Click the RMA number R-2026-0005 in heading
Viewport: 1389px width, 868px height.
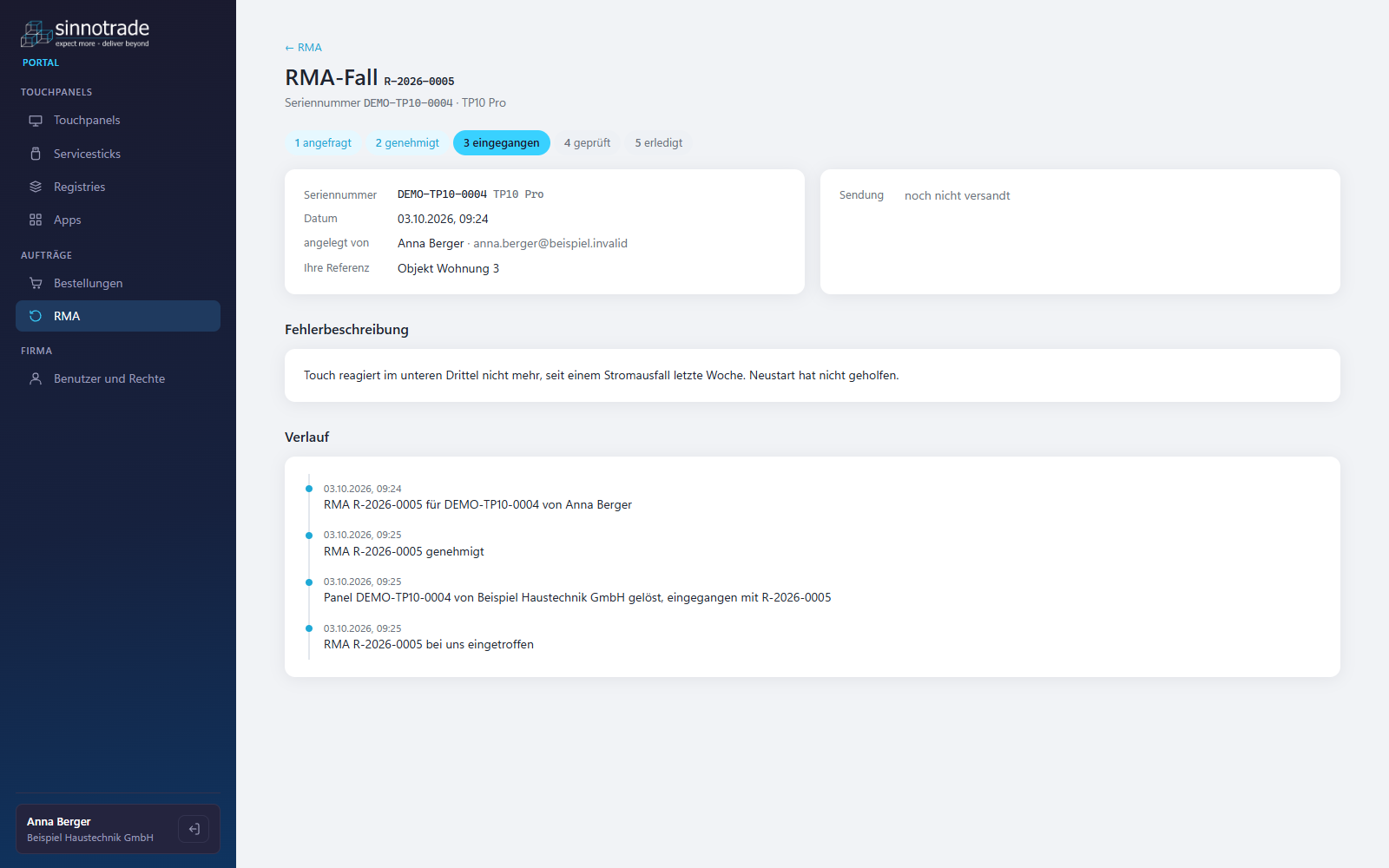point(419,82)
